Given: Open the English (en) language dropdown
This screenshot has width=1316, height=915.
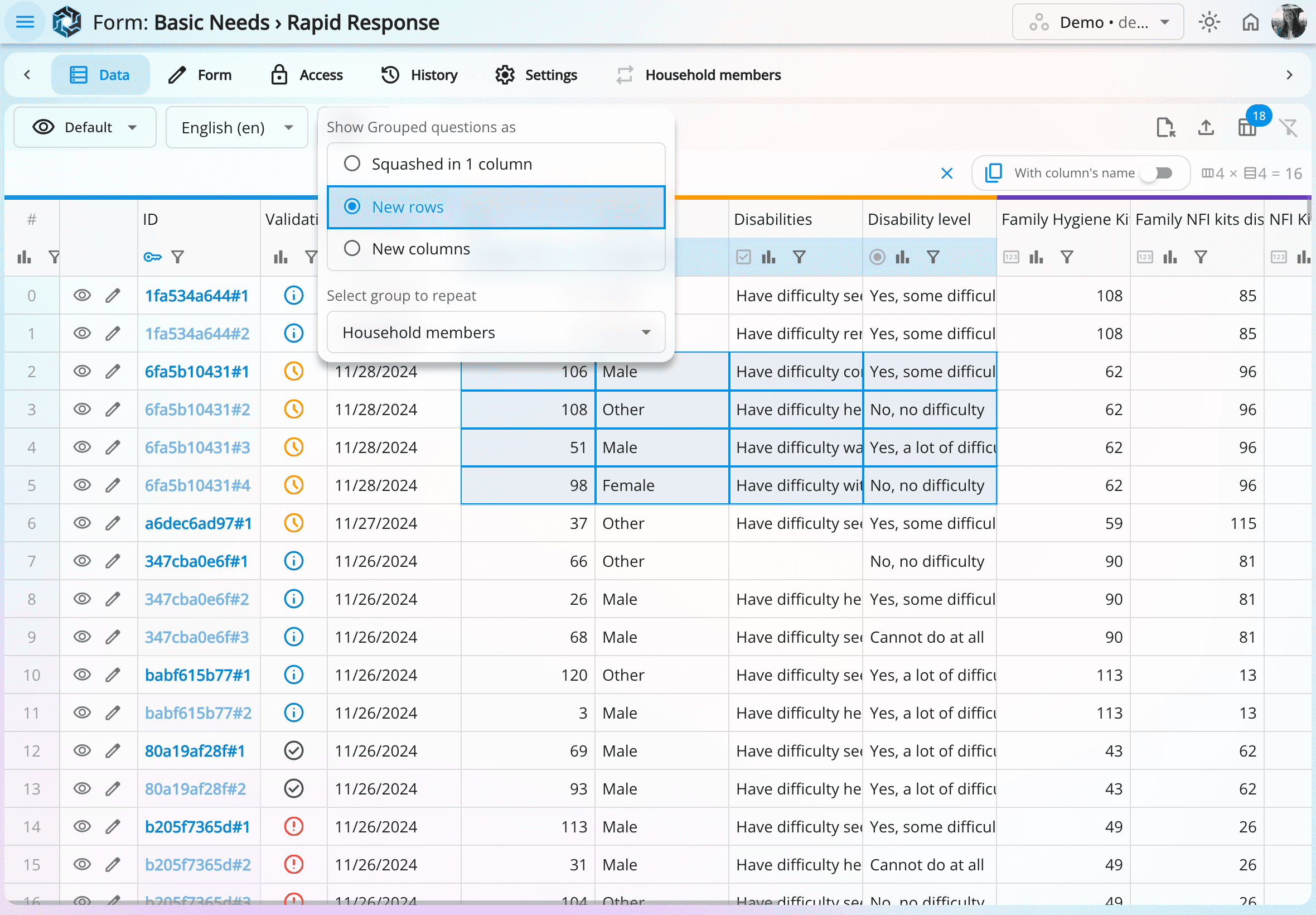Looking at the screenshot, I should 236,127.
